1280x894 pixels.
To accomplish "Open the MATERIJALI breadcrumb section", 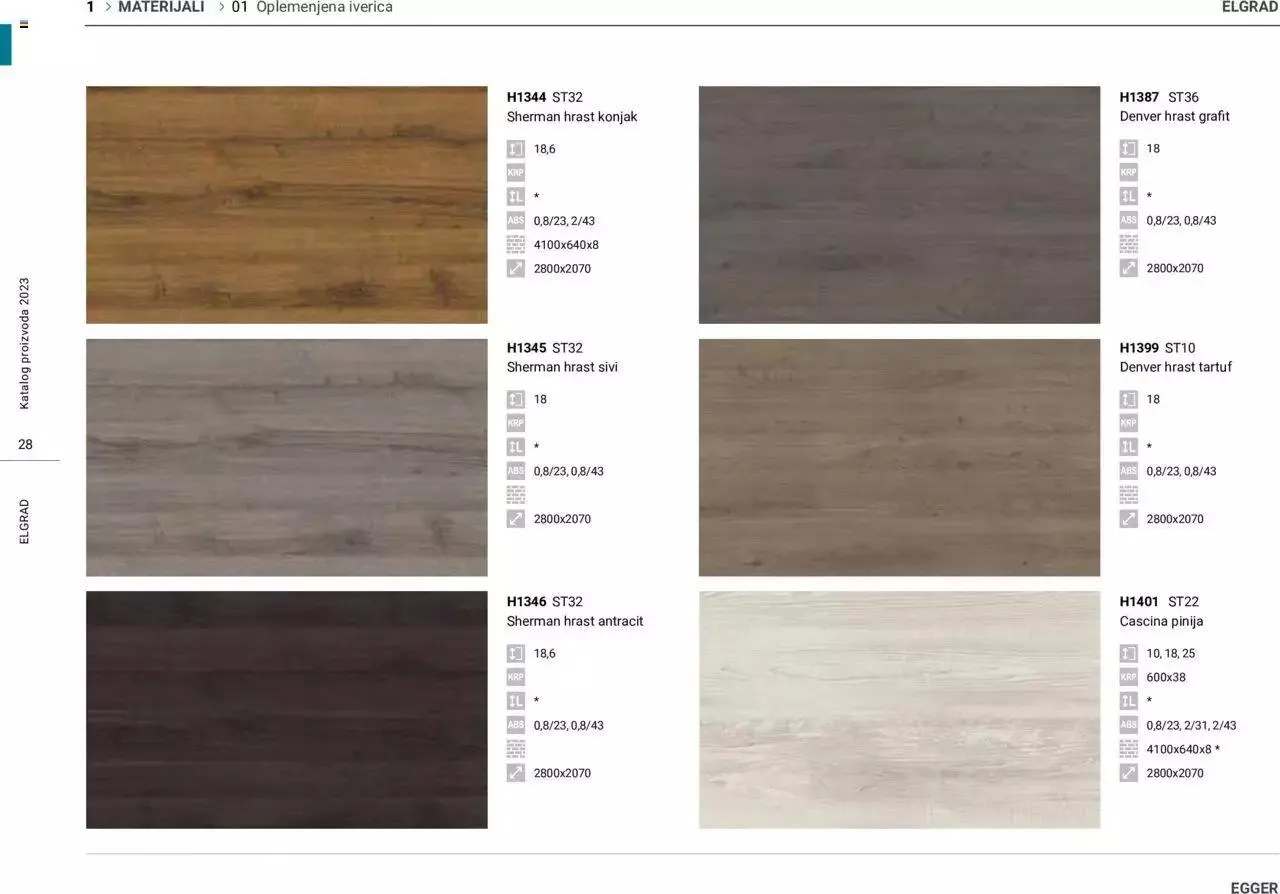I will tap(161, 7).
